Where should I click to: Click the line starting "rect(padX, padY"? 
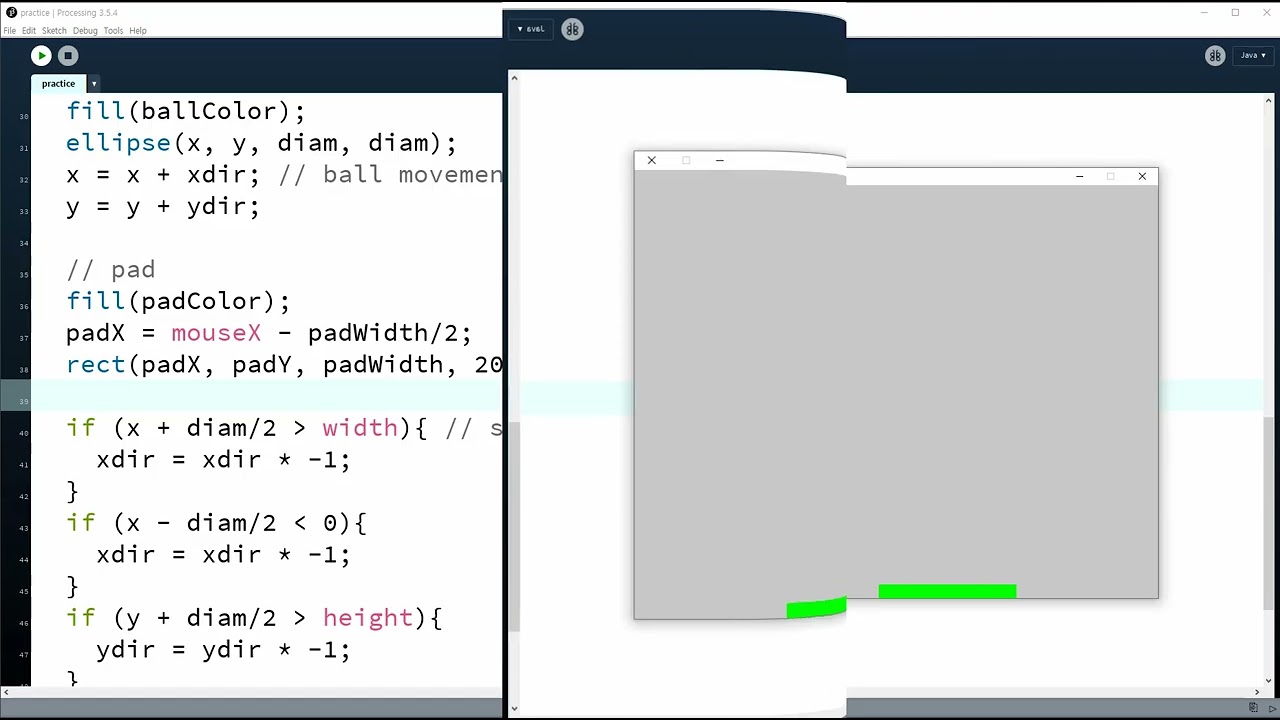pos(284,365)
